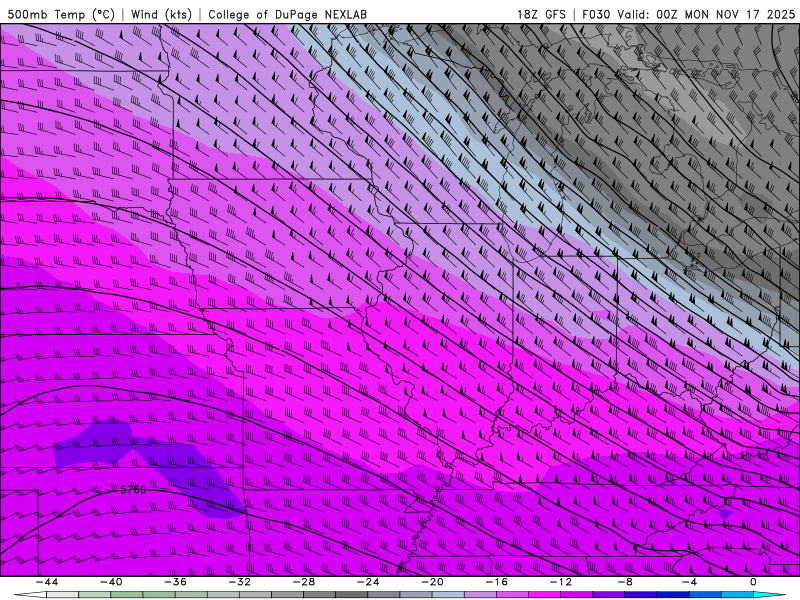Click the -40 color scale label
The width and height of the screenshot is (800, 600).
coord(111,582)
